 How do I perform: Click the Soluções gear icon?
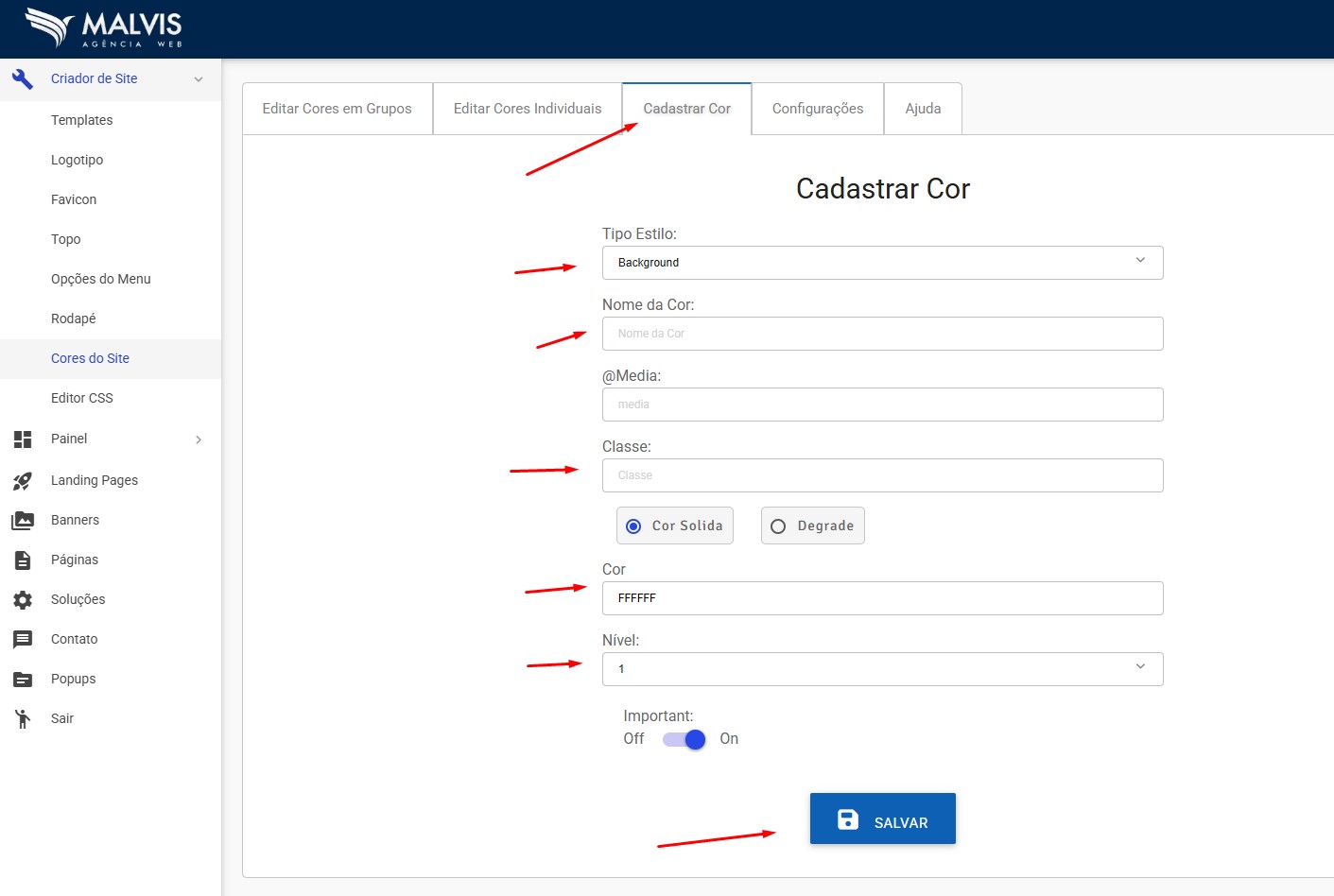[23, 600]
